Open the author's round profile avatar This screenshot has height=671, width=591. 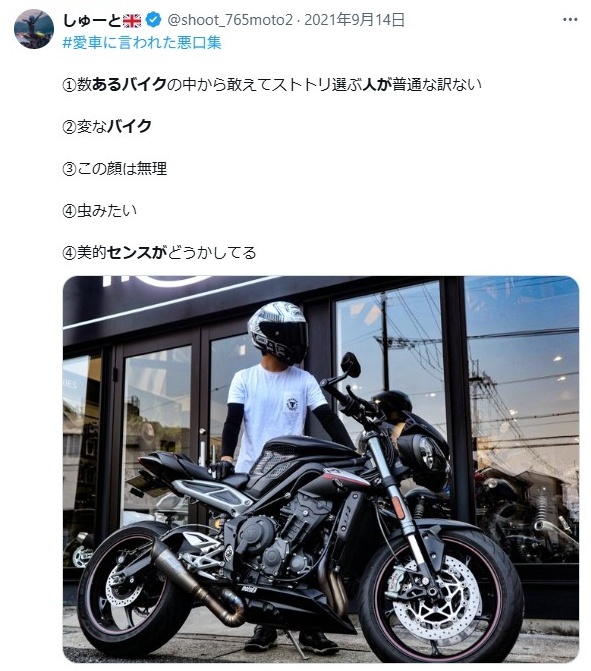(34, 28)
